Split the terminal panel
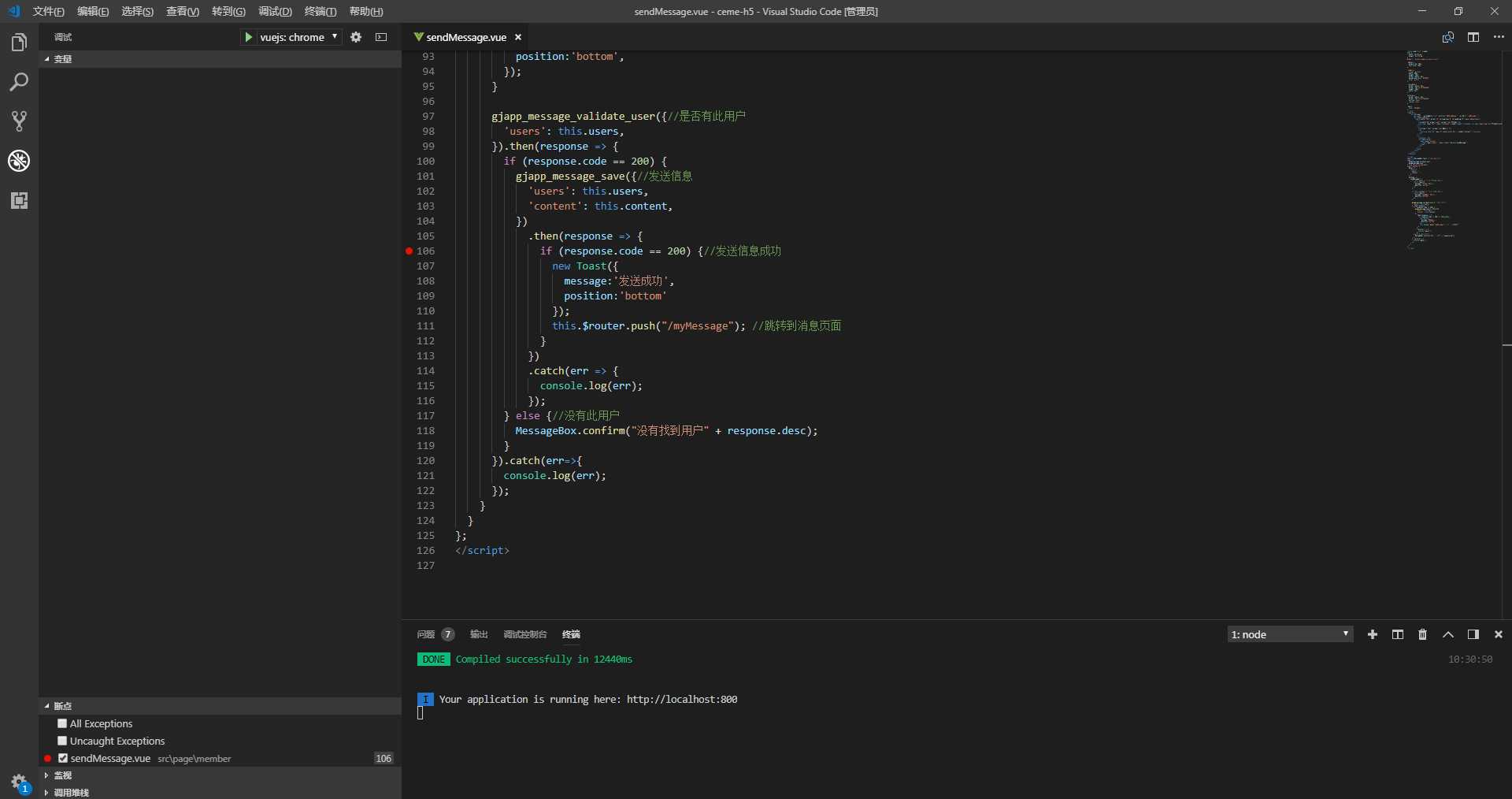The image size is (1512, 799). click(1398, 634)
